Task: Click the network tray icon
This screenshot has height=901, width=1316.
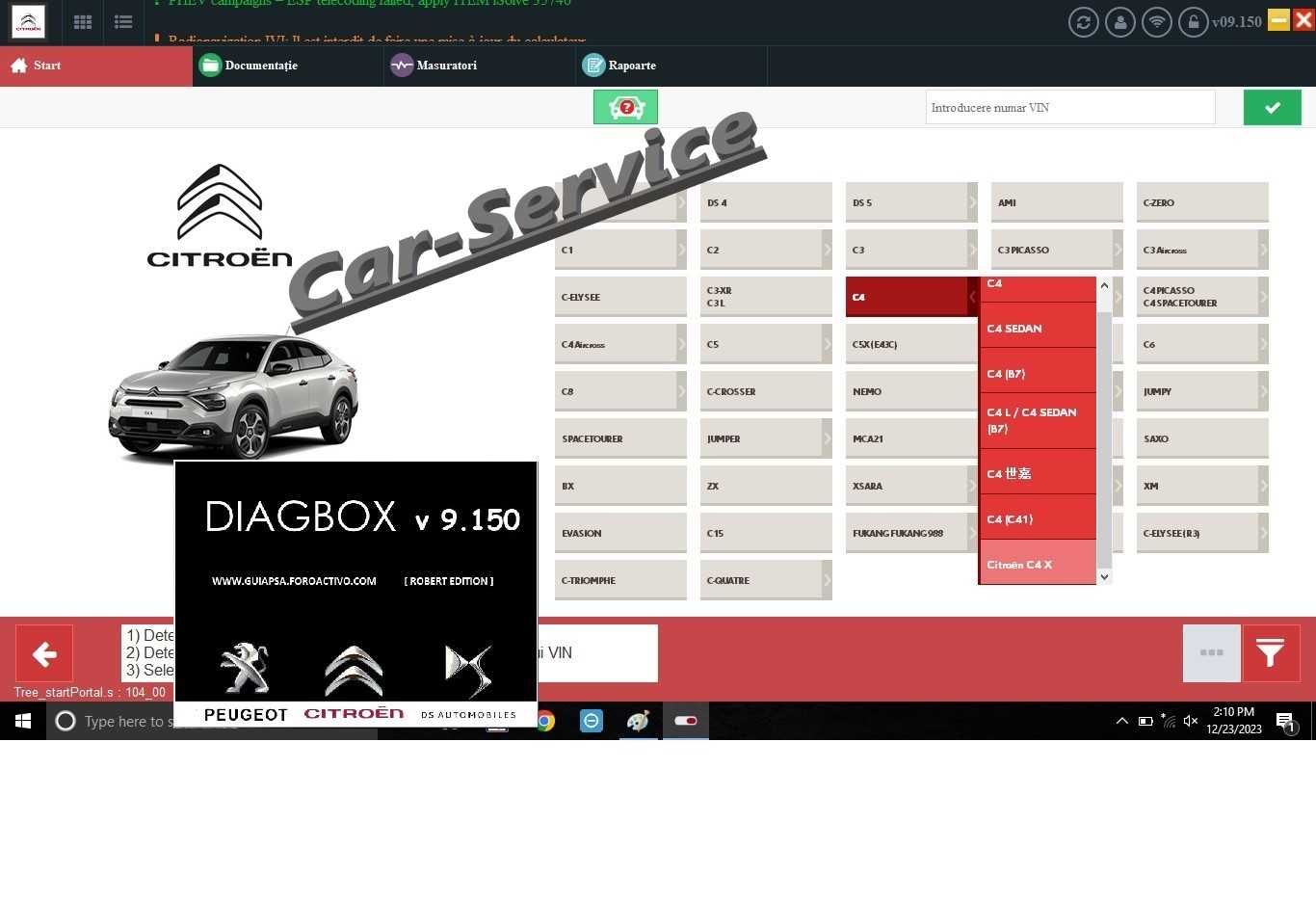Action: (x=1168, y=721)
